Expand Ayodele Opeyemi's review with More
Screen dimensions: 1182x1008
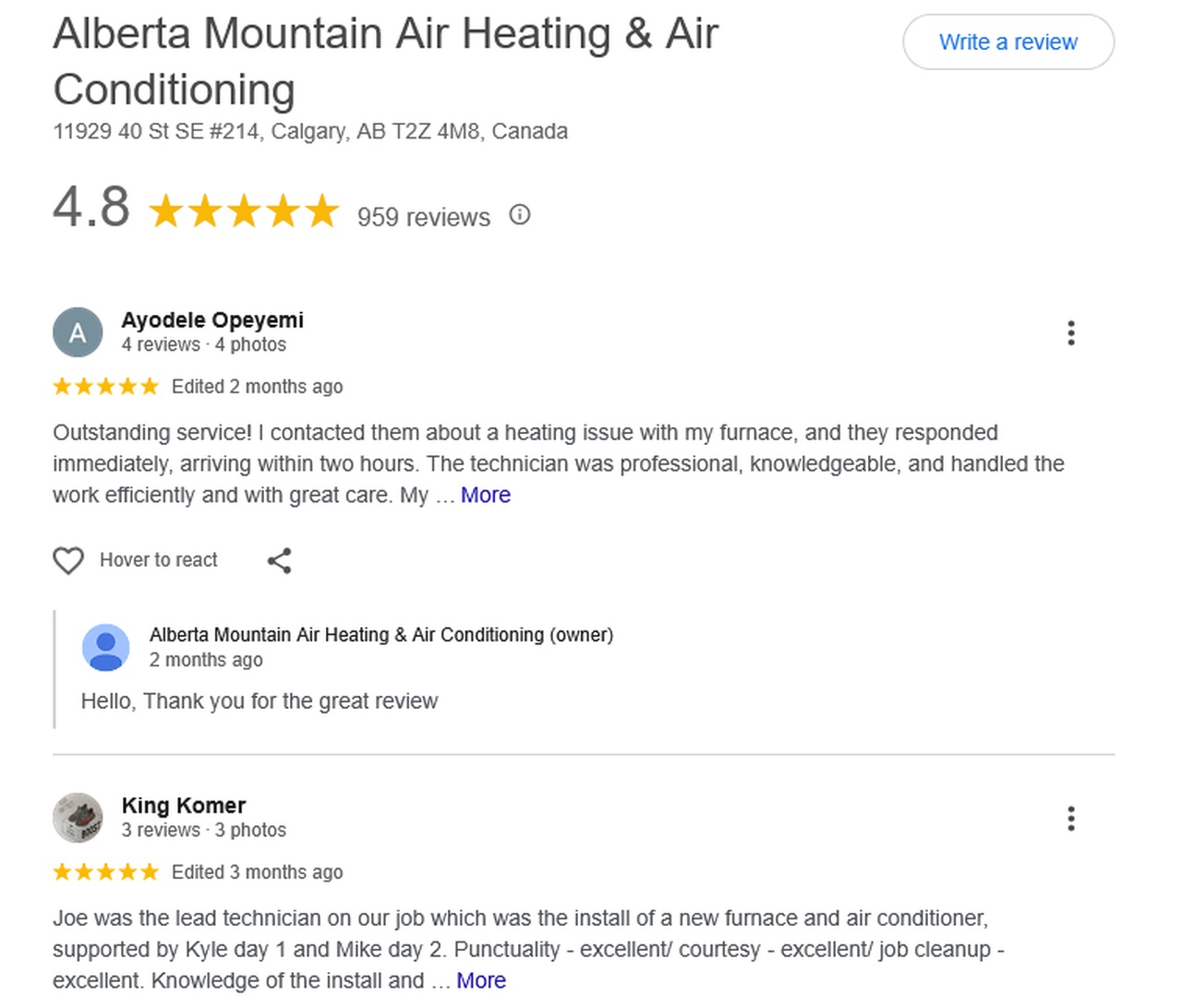tap(485, 496)
